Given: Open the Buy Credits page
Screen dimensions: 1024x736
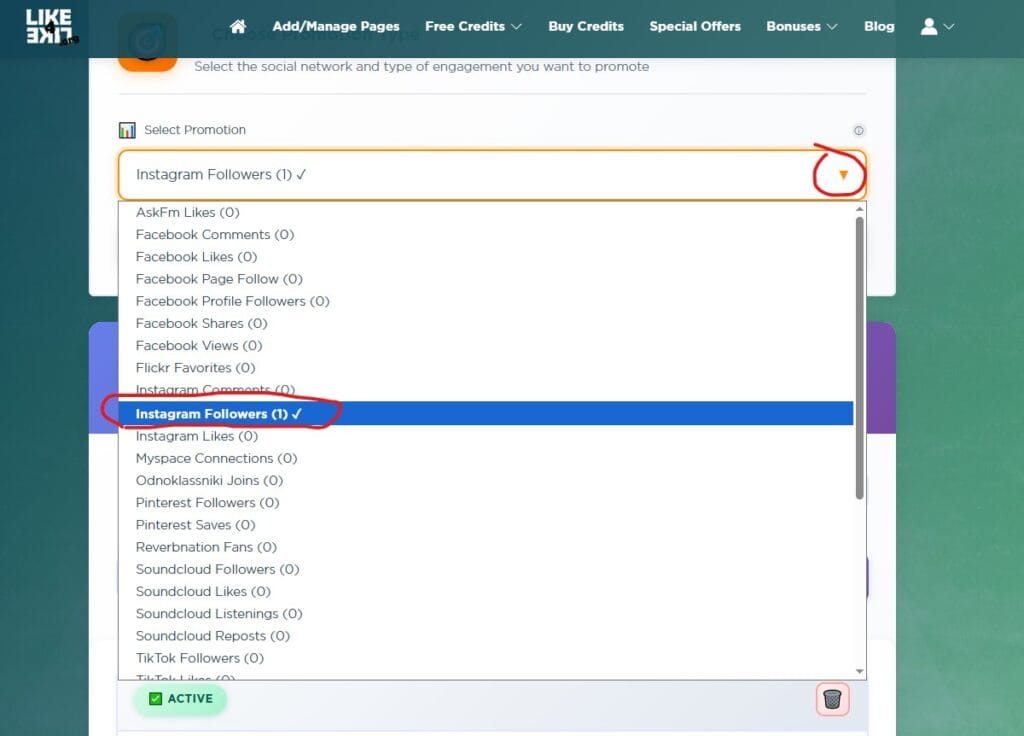Looking at the screenshot, I should (586, 26).
